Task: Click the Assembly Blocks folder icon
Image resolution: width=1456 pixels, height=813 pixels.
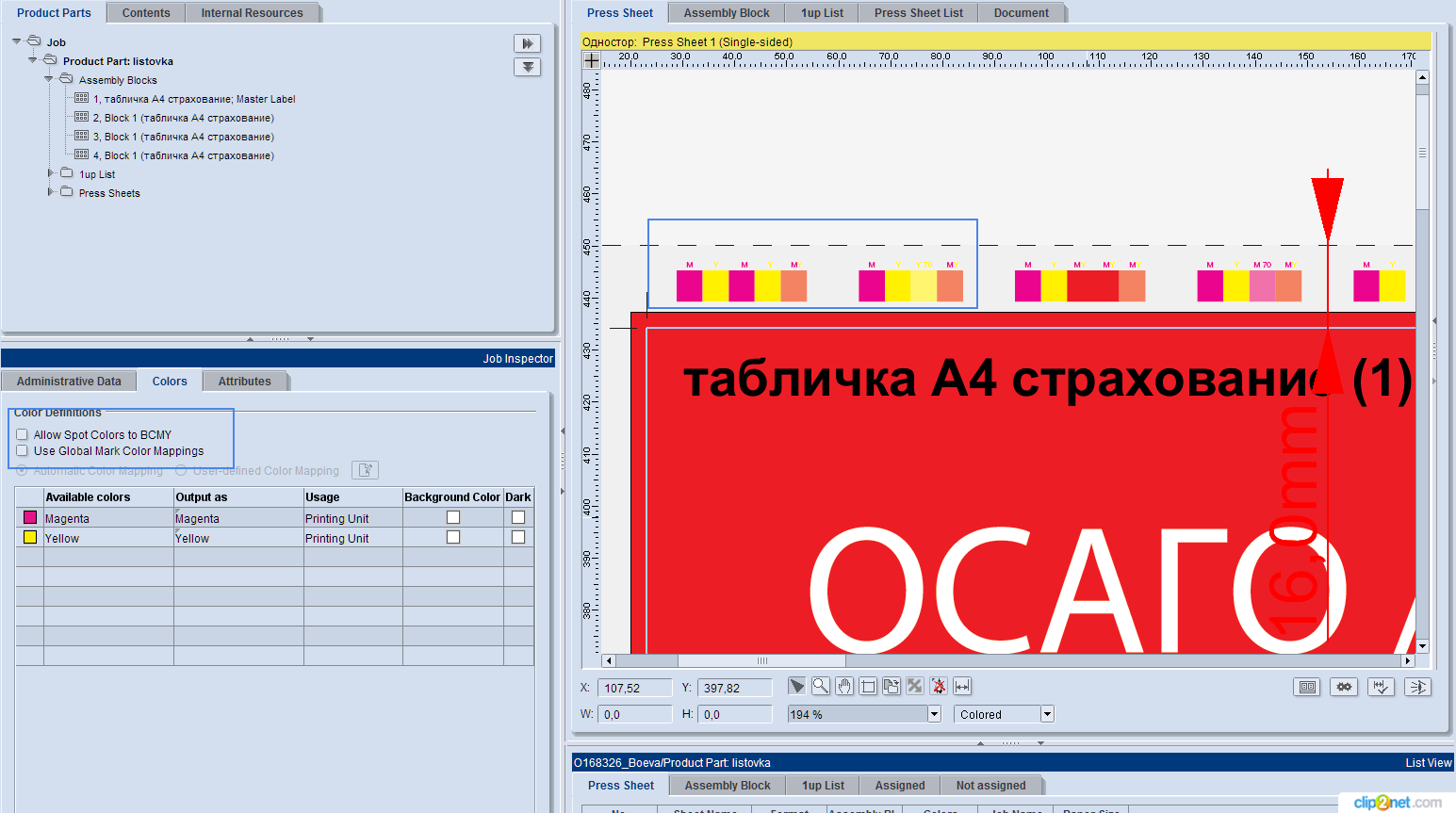Action: [x=66, y=79]
